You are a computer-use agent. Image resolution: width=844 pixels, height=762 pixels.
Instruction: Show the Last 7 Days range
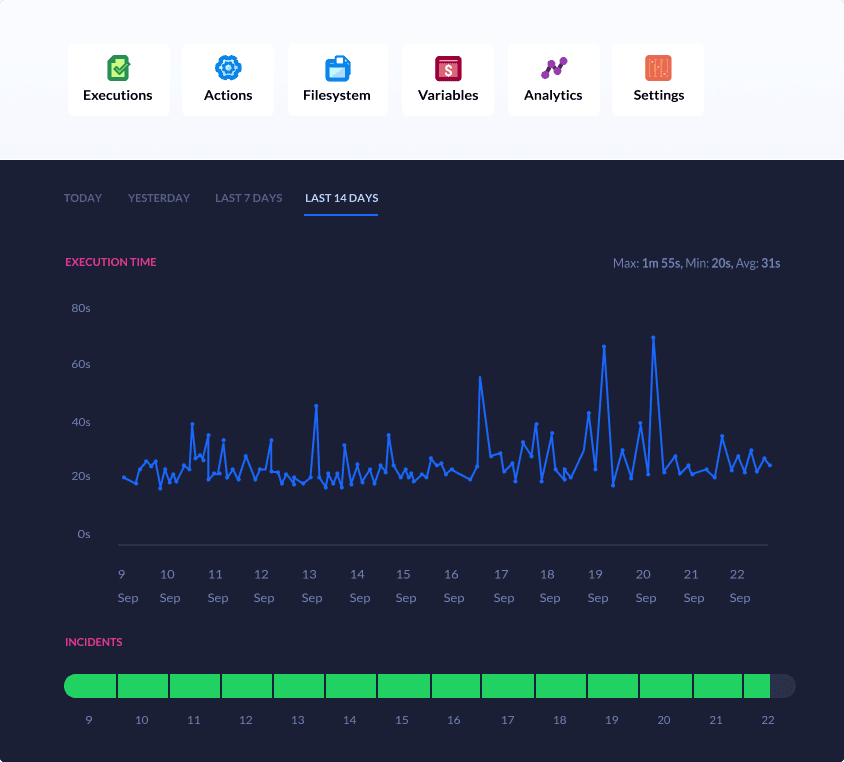tap(248, 198)
